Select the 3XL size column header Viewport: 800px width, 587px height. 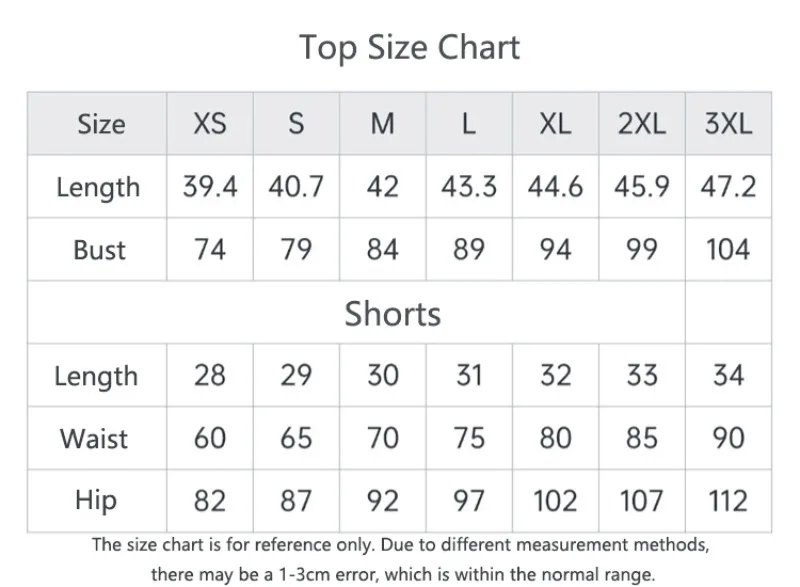click(x=728, y=124)
